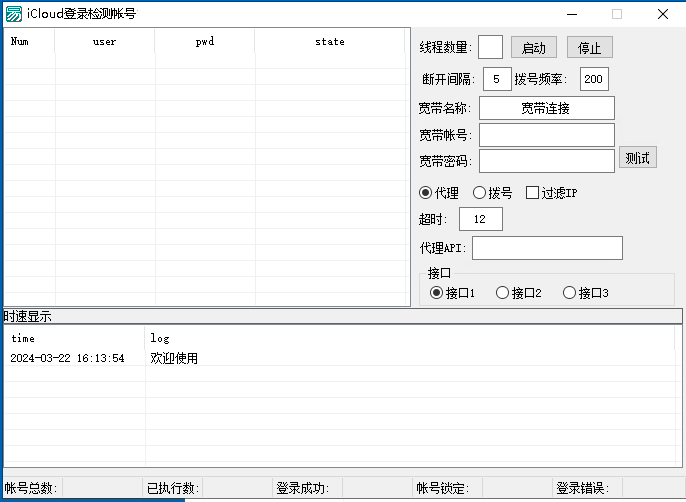Click the 测试 test button

click(x=637, y=158)
